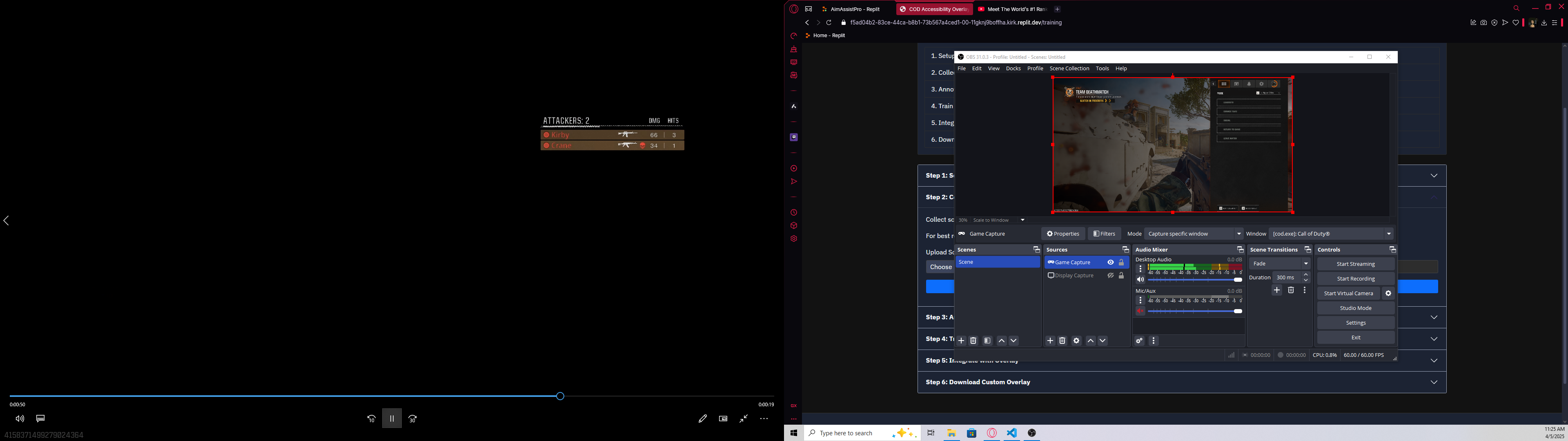Show the Display Capture source
1568x441 pixels.
tap(1110, 276)
